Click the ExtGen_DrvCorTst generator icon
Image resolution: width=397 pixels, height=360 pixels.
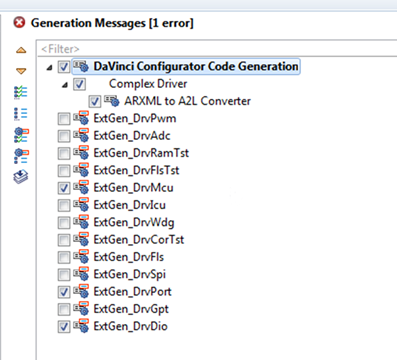pyautogui.click(x=81, y=240)
